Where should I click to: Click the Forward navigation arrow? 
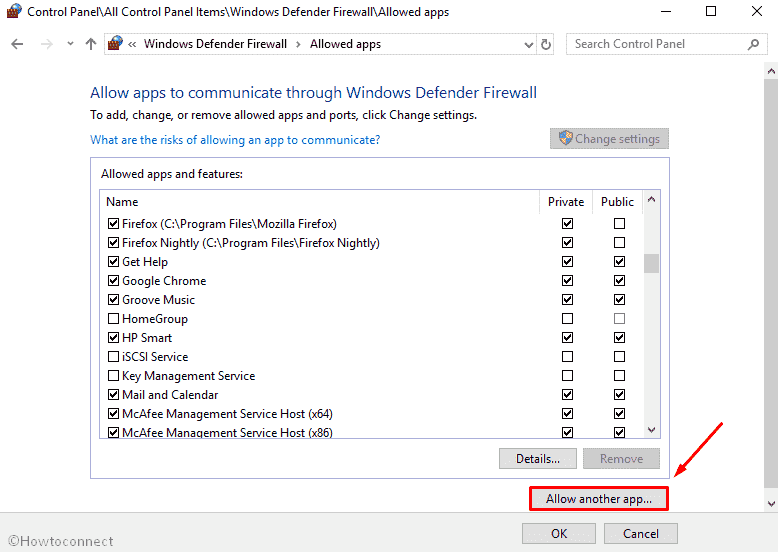(47, 44)
